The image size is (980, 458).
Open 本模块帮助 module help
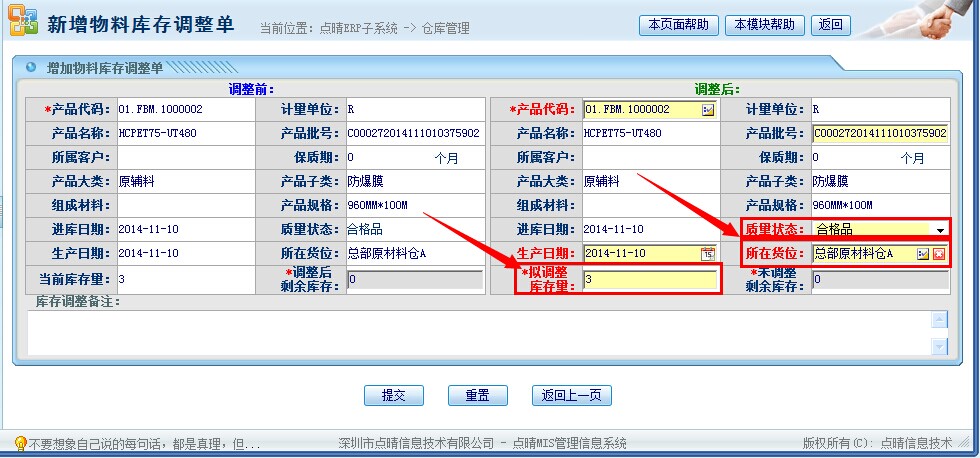coord(764,25)
